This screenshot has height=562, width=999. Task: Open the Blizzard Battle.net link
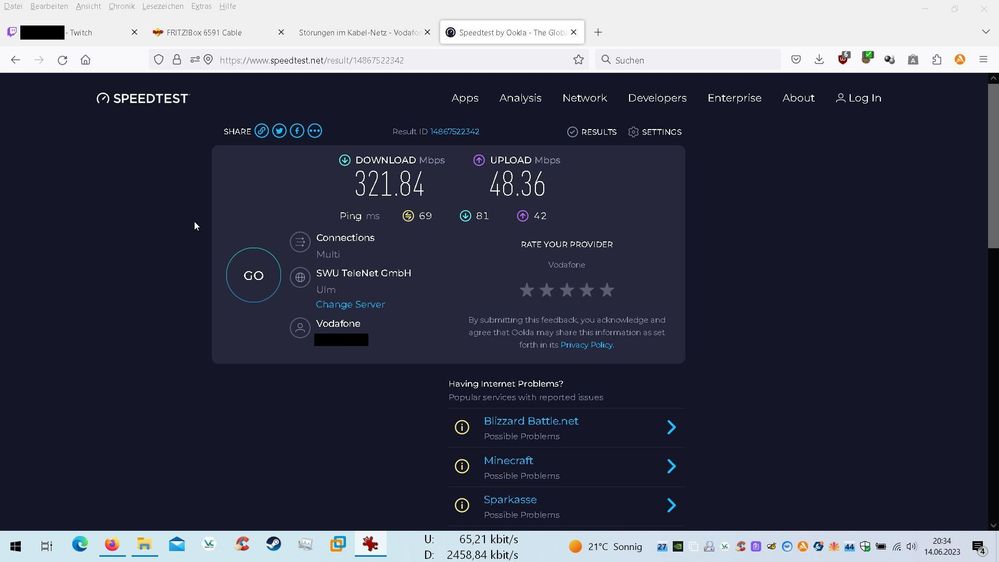pos(531,421)
